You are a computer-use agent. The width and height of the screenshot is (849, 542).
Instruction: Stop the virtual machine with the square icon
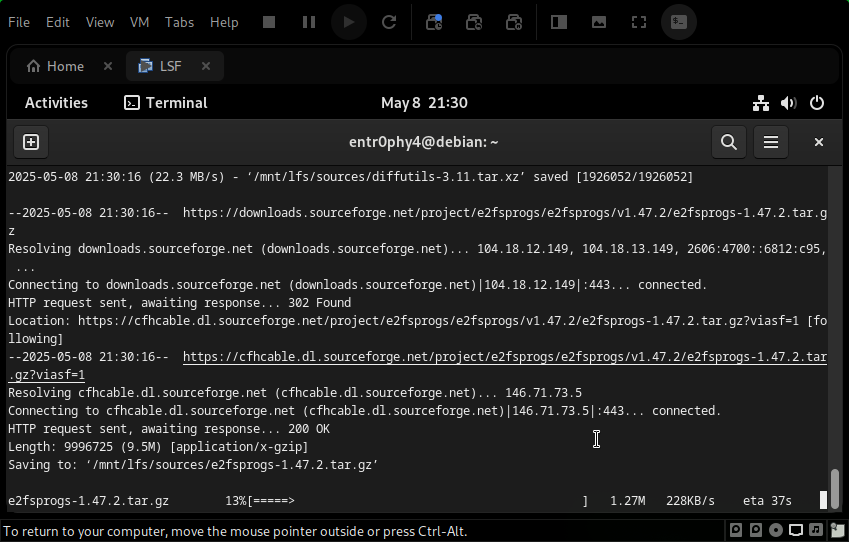(x=269, y=21)
